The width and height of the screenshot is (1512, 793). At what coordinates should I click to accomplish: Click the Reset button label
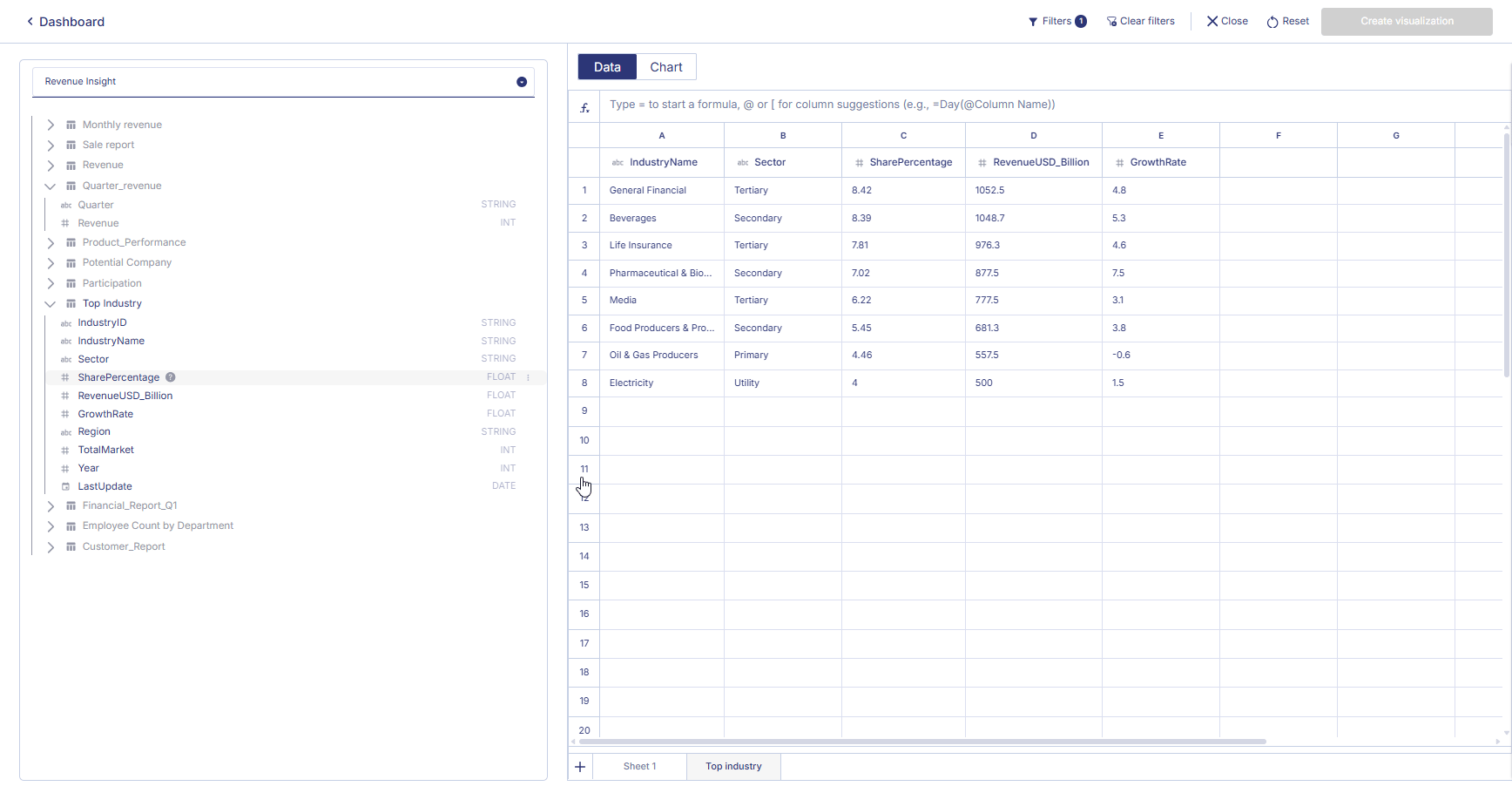[1295, 22]
